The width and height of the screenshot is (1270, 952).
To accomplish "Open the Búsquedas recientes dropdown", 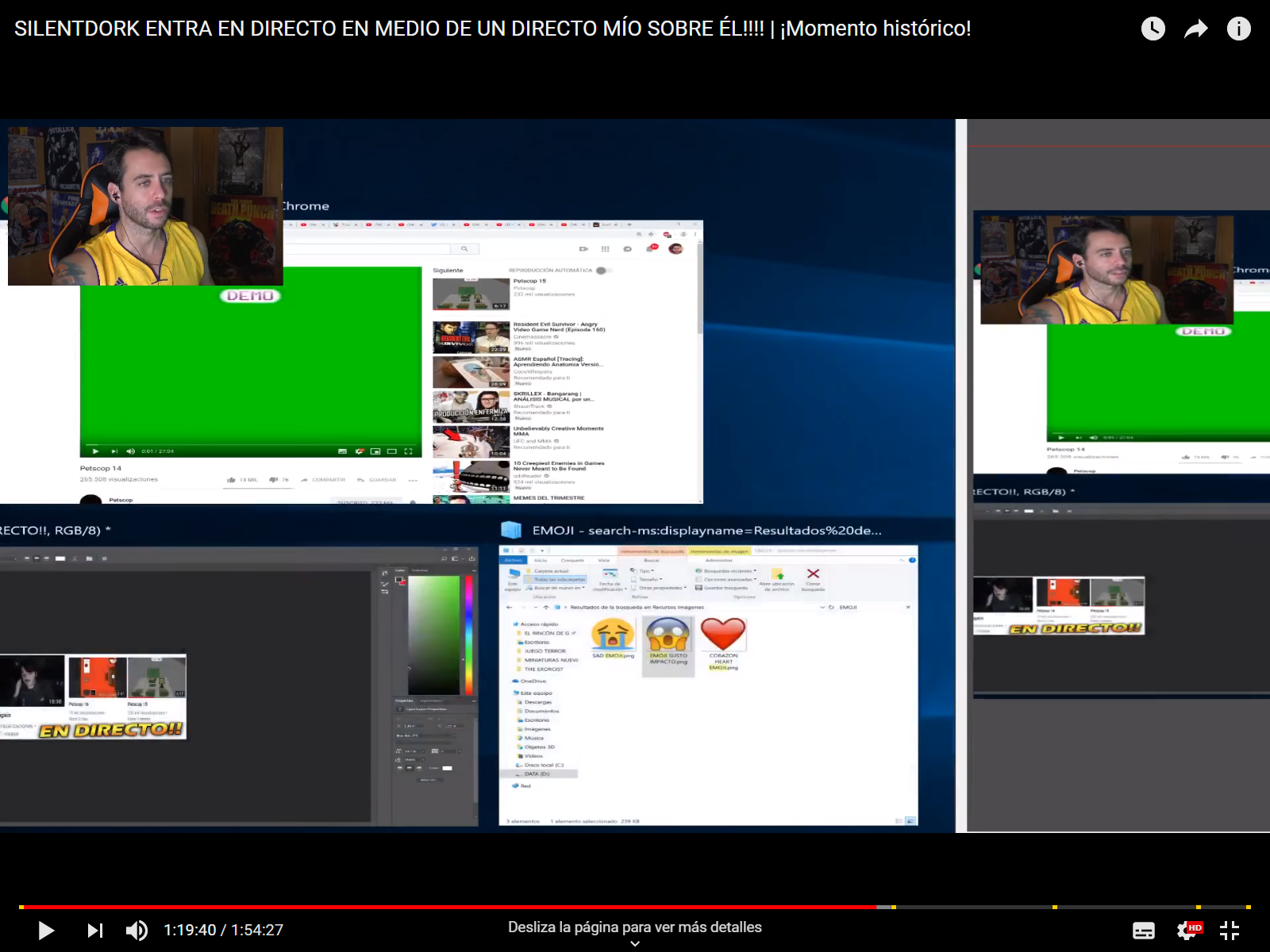I will click(727, 570).
